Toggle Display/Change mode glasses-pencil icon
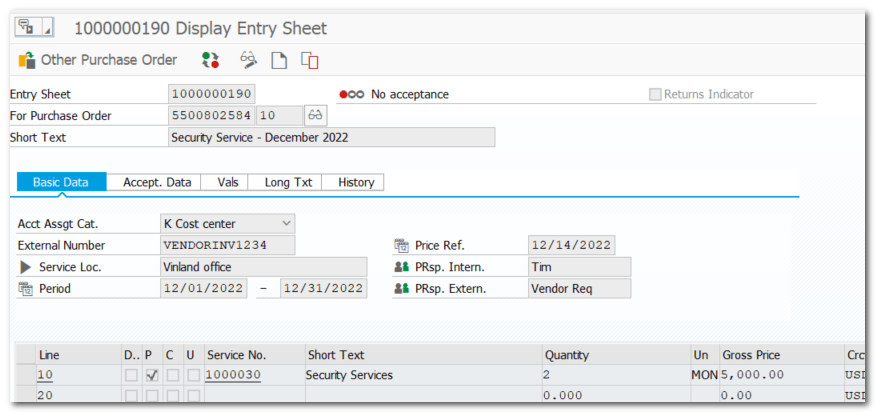 [x=248, y=60]
